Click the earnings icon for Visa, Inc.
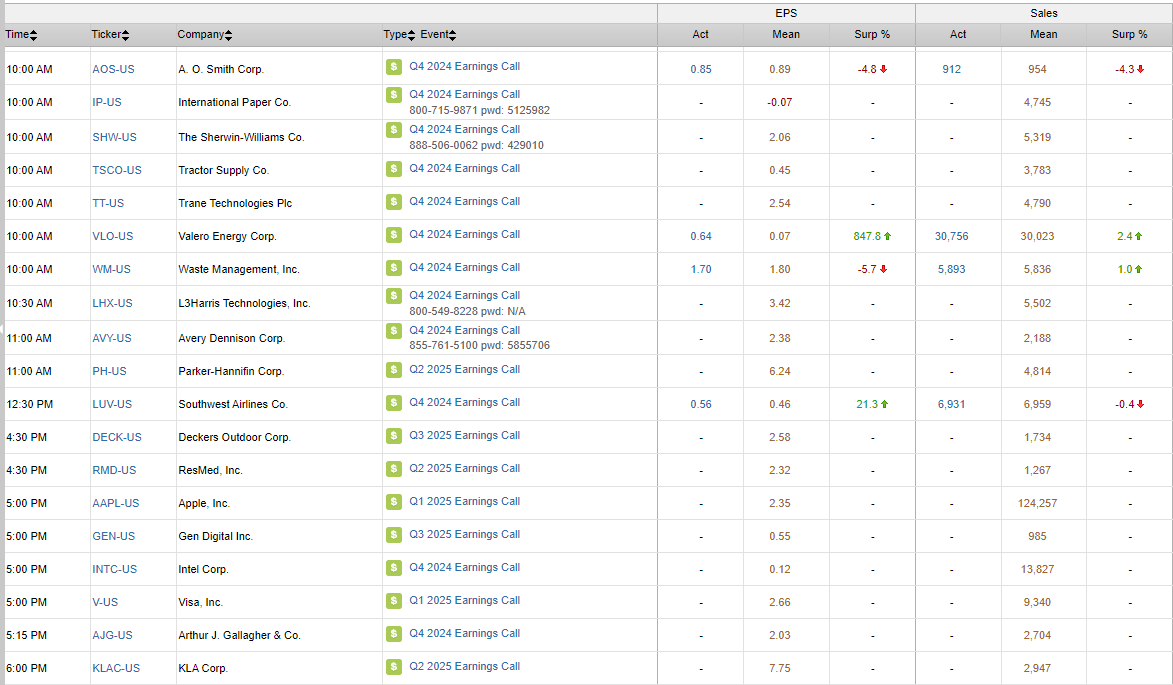The height and width of the screenshot is (685, 1173). coord(393,600)
